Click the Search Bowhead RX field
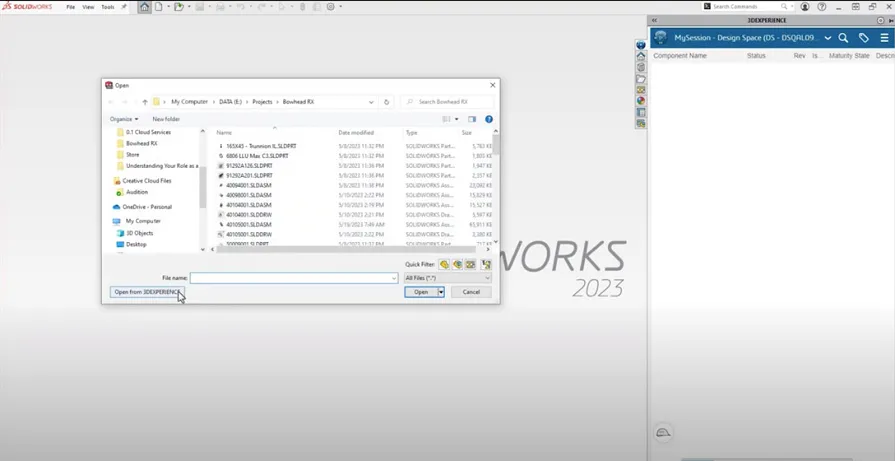This screenshot has width=895, height=461. coord(448,102)
